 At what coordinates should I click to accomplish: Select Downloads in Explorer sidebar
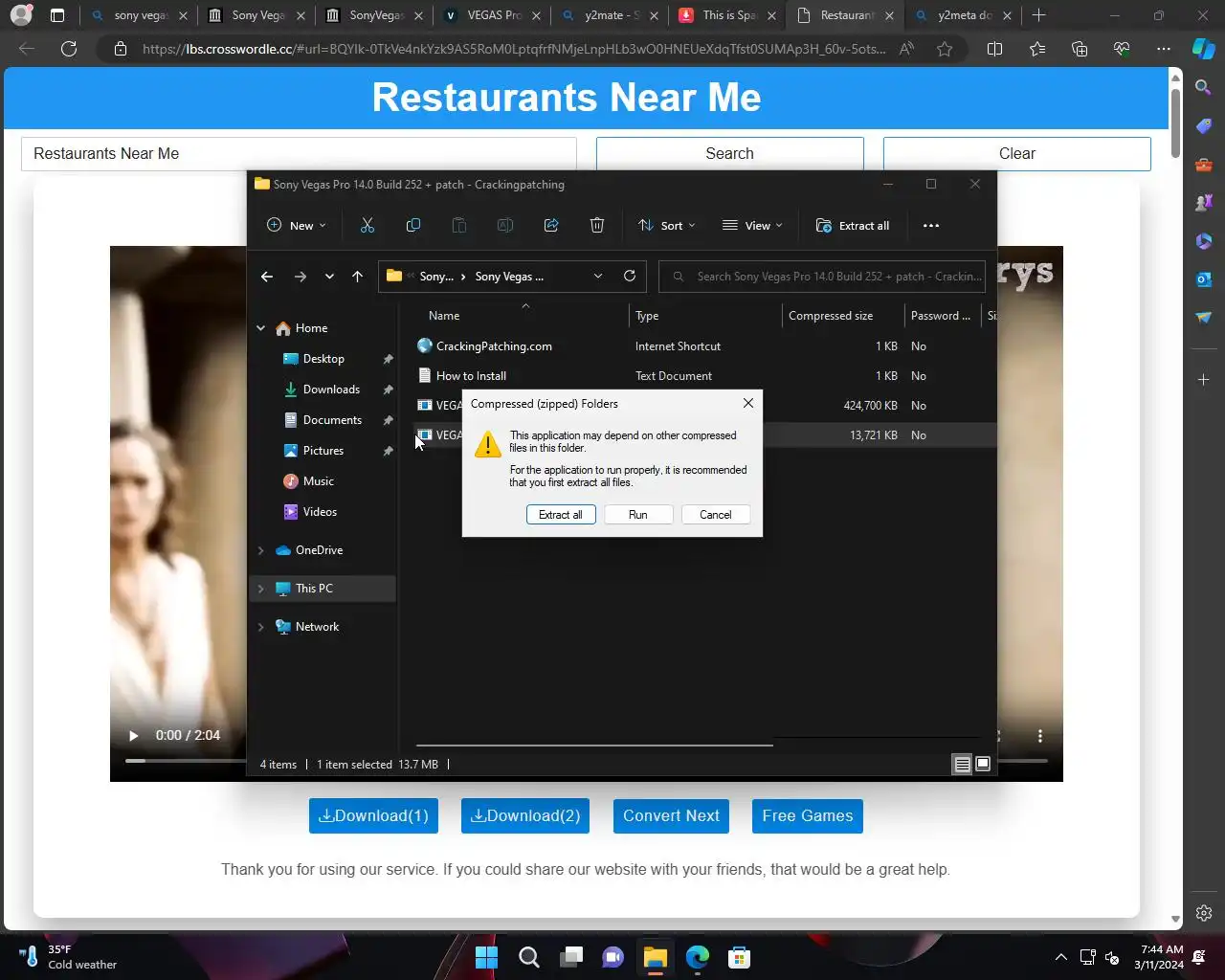tap(331, 390)
